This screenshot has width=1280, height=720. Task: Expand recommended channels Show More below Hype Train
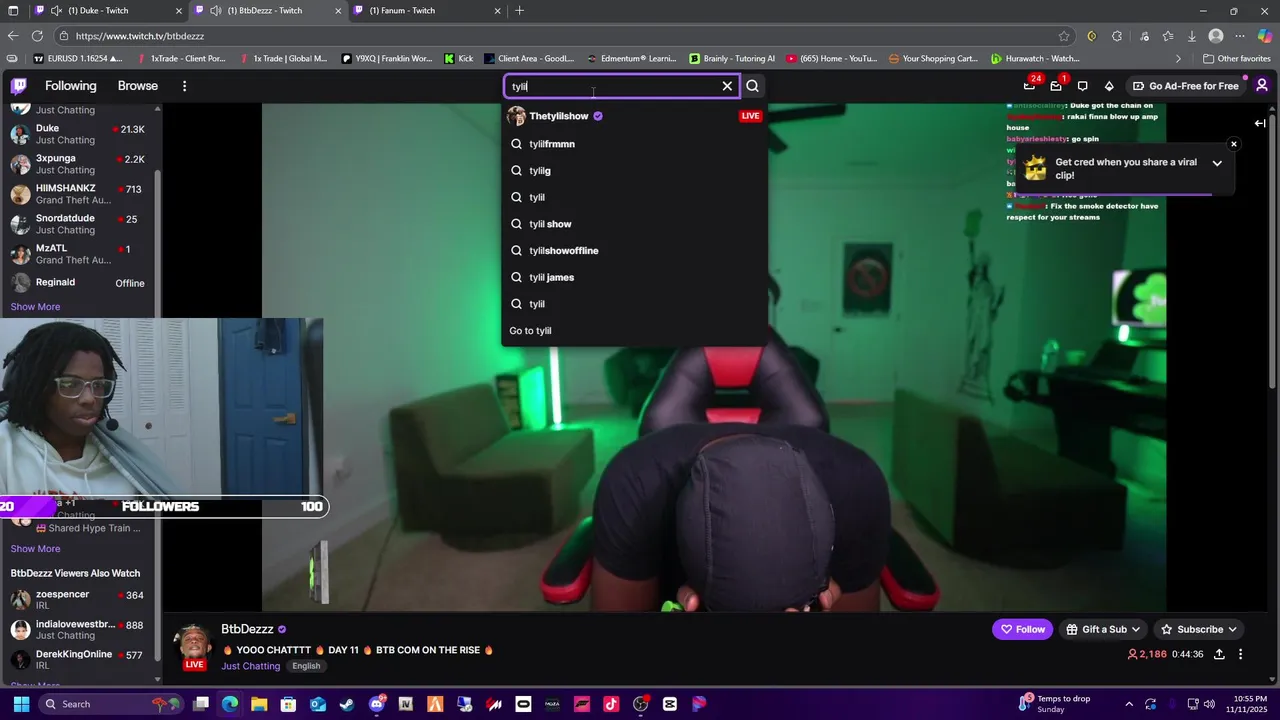35,549
